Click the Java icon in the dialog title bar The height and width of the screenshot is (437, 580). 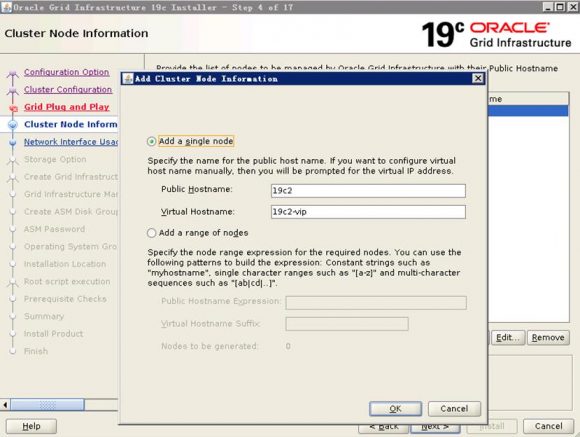coord(128,79)
